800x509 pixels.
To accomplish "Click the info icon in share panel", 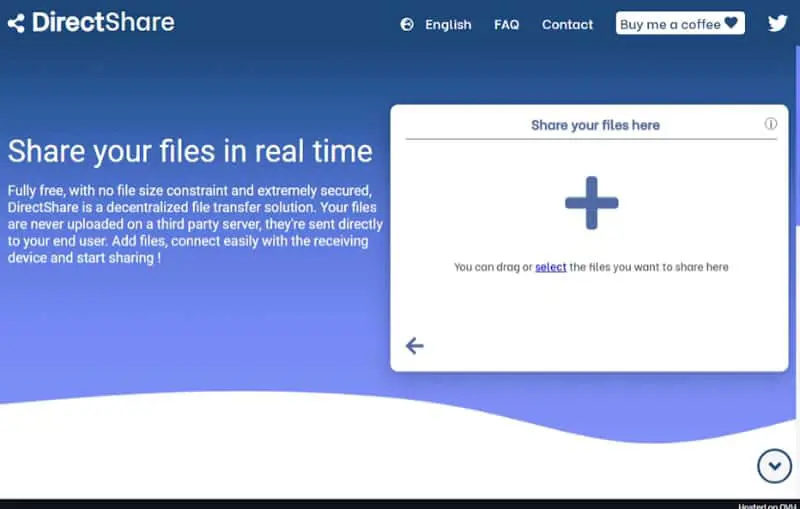I will 770,124.
